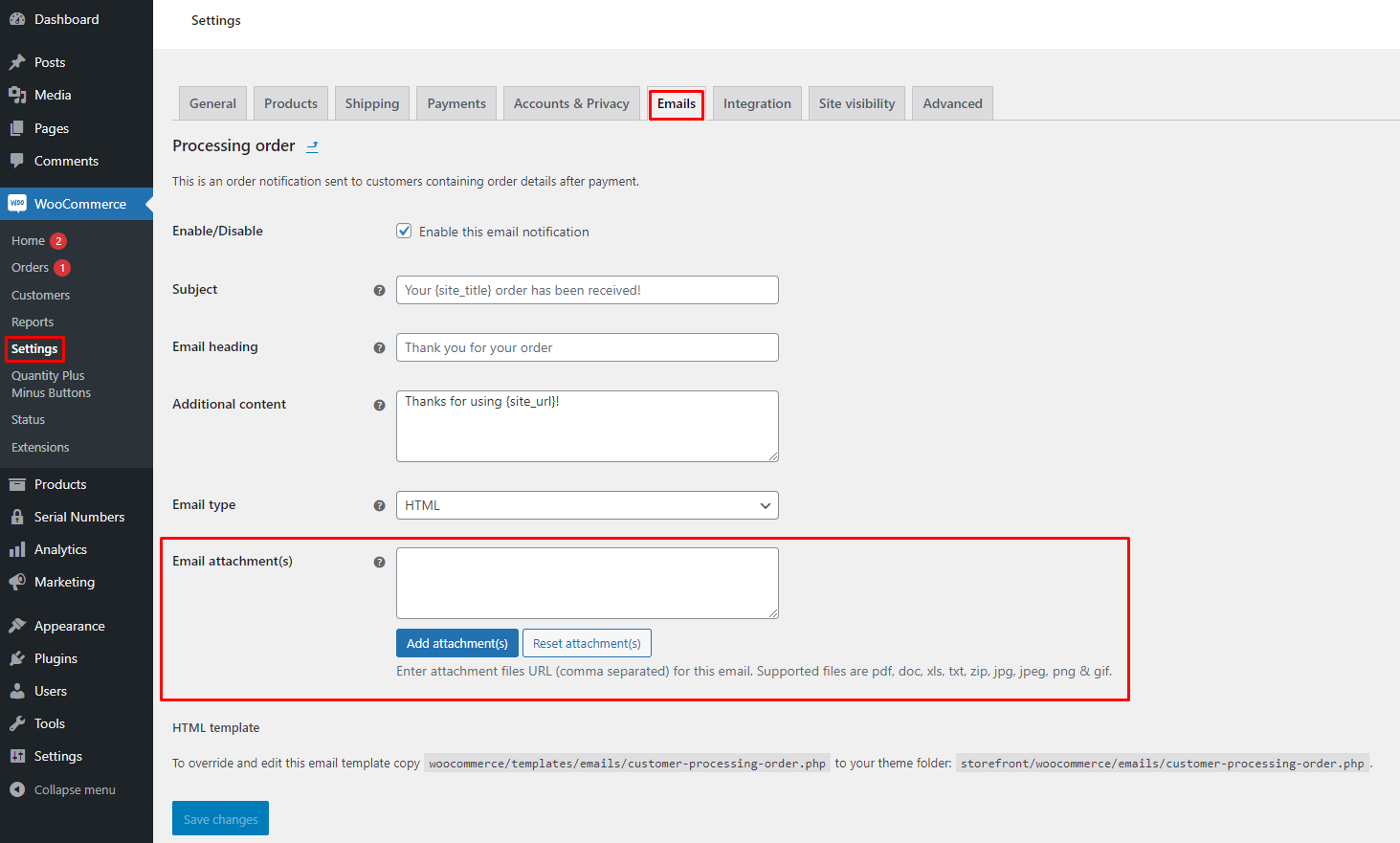The width and height of the screenshot is (1400, 843).
Task: Go to Accounts & Privacy tab
Action: 571,103
